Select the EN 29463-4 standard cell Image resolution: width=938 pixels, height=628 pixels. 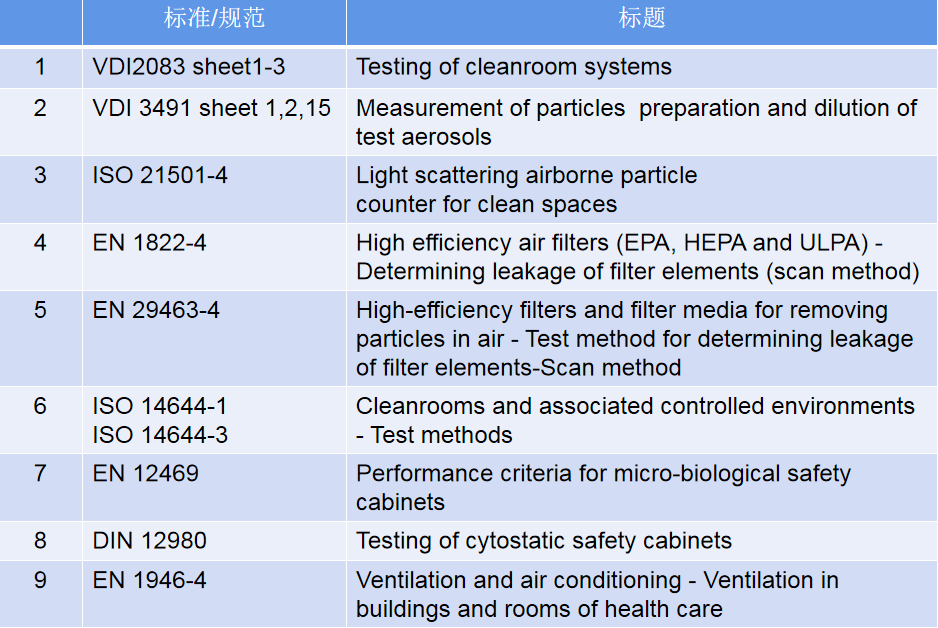(156, 310)
